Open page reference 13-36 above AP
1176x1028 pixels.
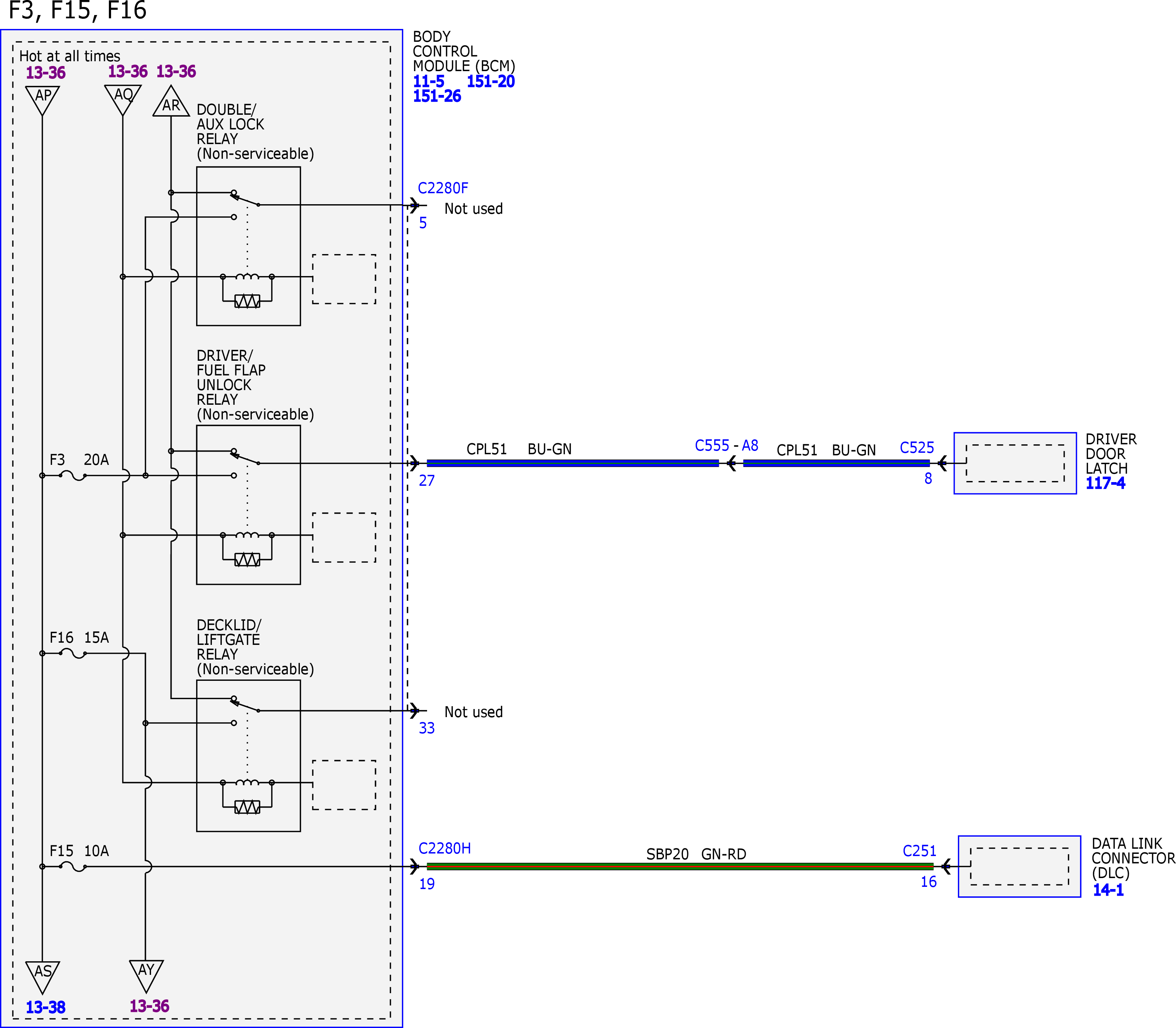[x=45, y=73]
